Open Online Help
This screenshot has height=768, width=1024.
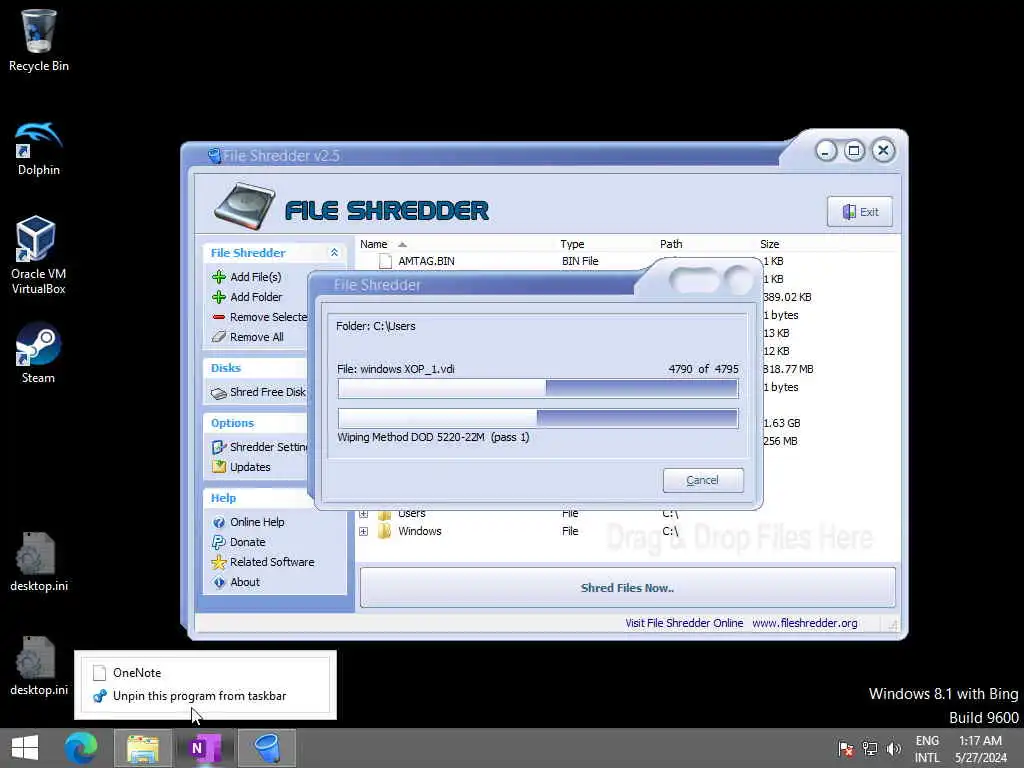pyautogui.click(x=248, y=522)
